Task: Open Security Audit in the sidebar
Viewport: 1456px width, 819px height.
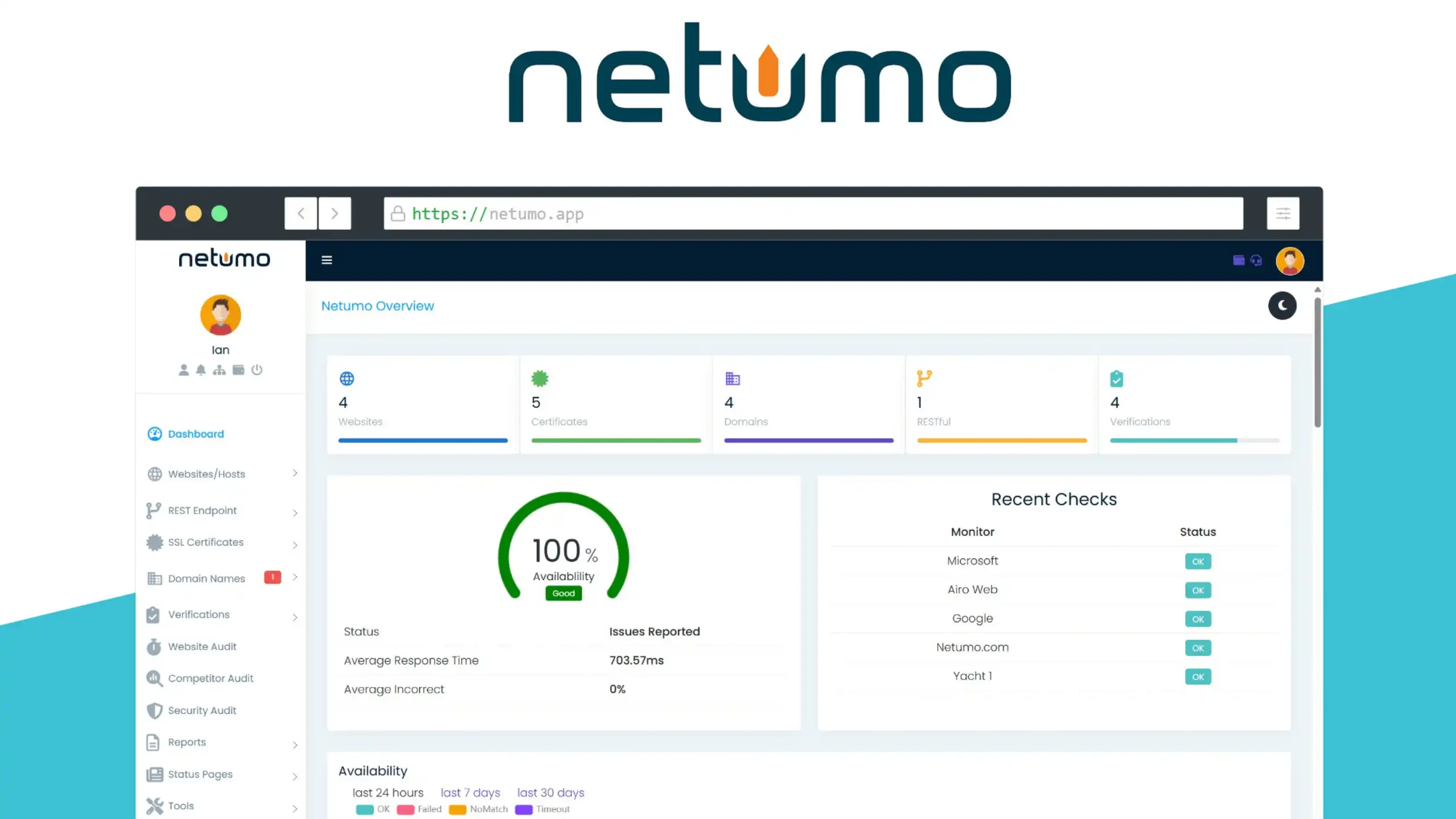Action: pyautogui.click(x=202, y=710)
